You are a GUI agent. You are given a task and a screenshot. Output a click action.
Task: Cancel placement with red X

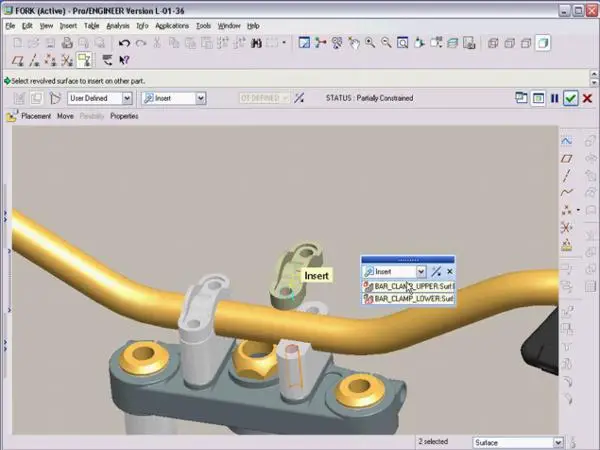[x=587, y=98]
